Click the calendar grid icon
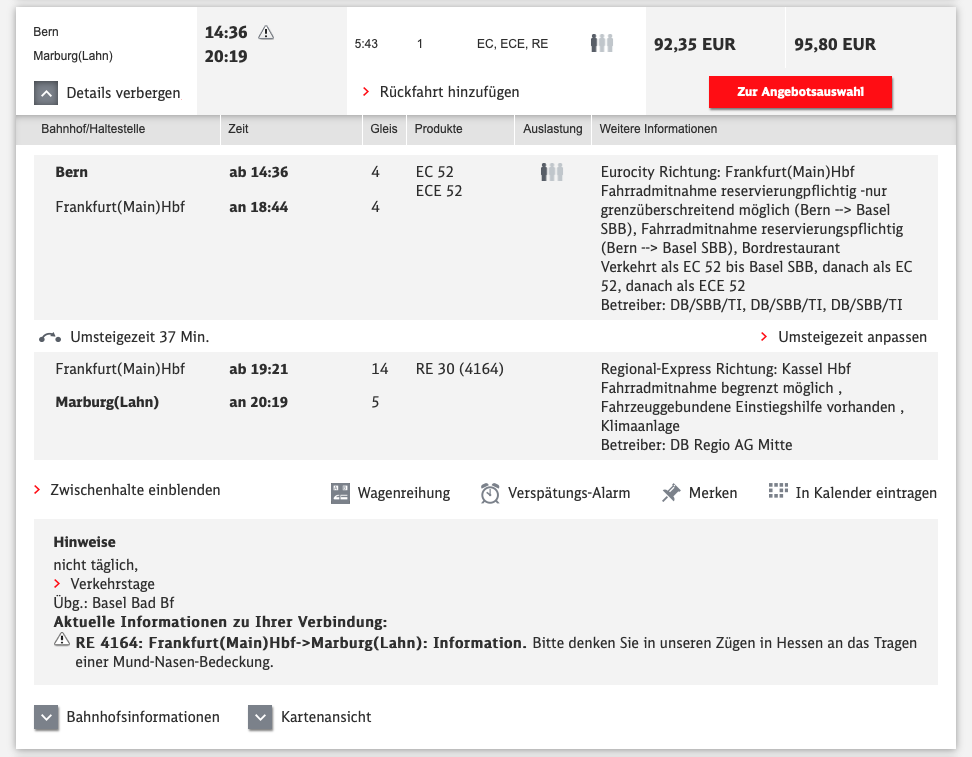 pyautogui.click(x=778, y=492)
